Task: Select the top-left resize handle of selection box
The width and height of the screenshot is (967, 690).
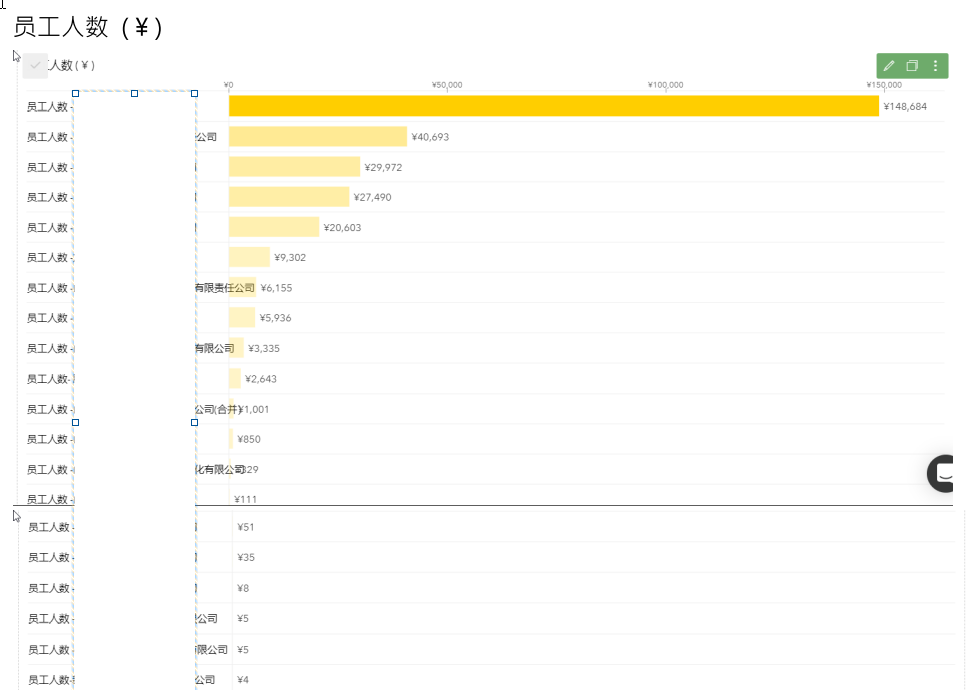Action: (x=75, y=93)
